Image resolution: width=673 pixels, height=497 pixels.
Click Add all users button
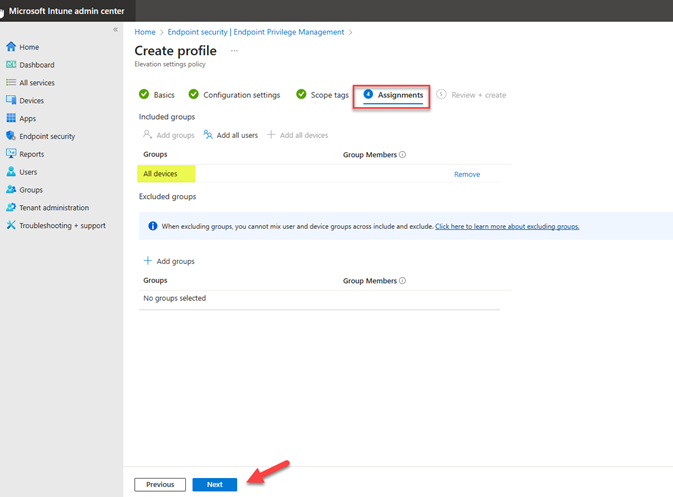[230, 135]
